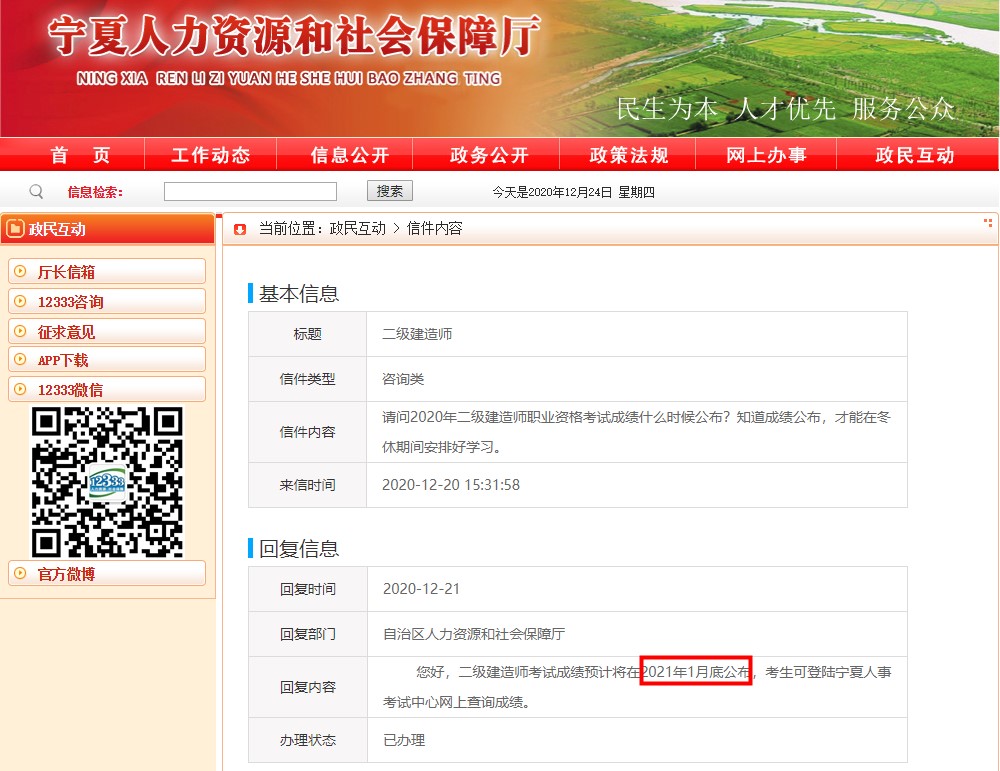Viewport: 1000px width, 771px height.
Task: Click the magnifier icon beside 信息检索
Action: 37,192
